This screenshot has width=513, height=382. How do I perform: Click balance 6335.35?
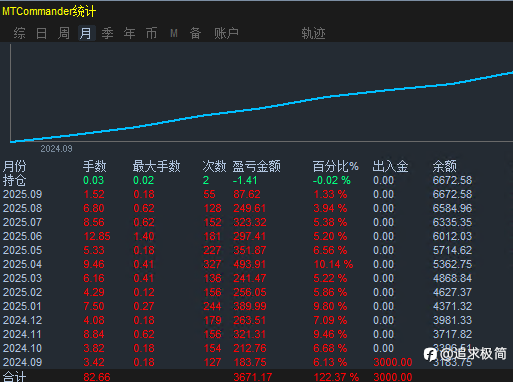point(452,222)
